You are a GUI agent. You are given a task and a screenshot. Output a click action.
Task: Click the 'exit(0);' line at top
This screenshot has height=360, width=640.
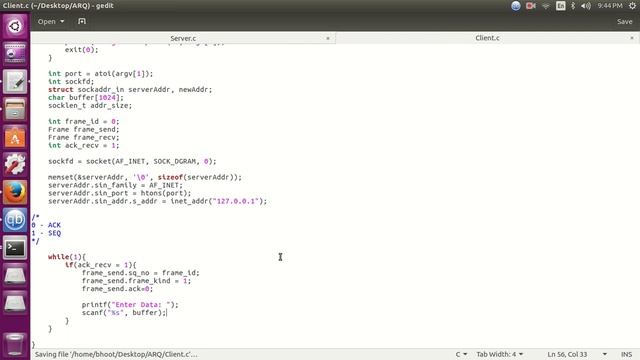pos(82,50)
